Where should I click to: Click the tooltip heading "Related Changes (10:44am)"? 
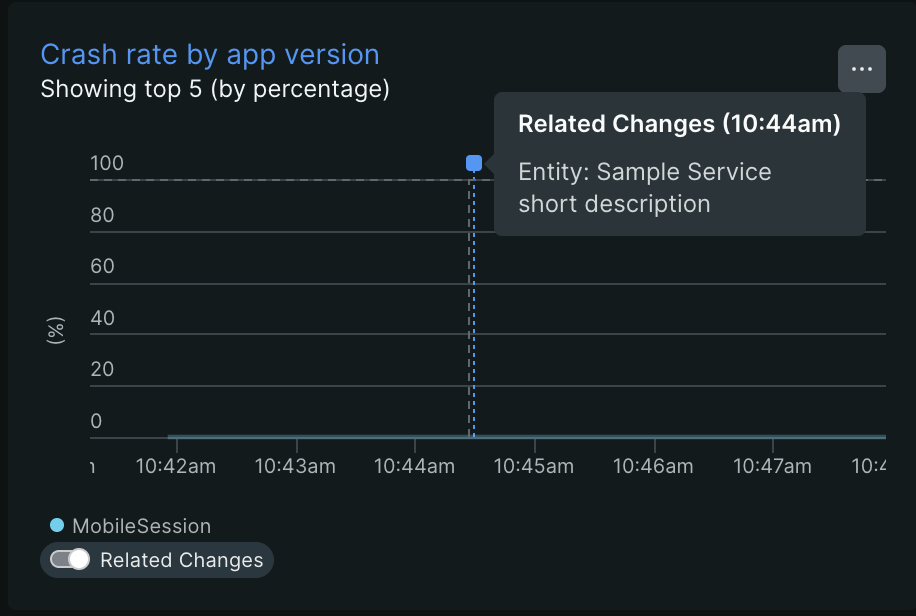click(679, 124)
